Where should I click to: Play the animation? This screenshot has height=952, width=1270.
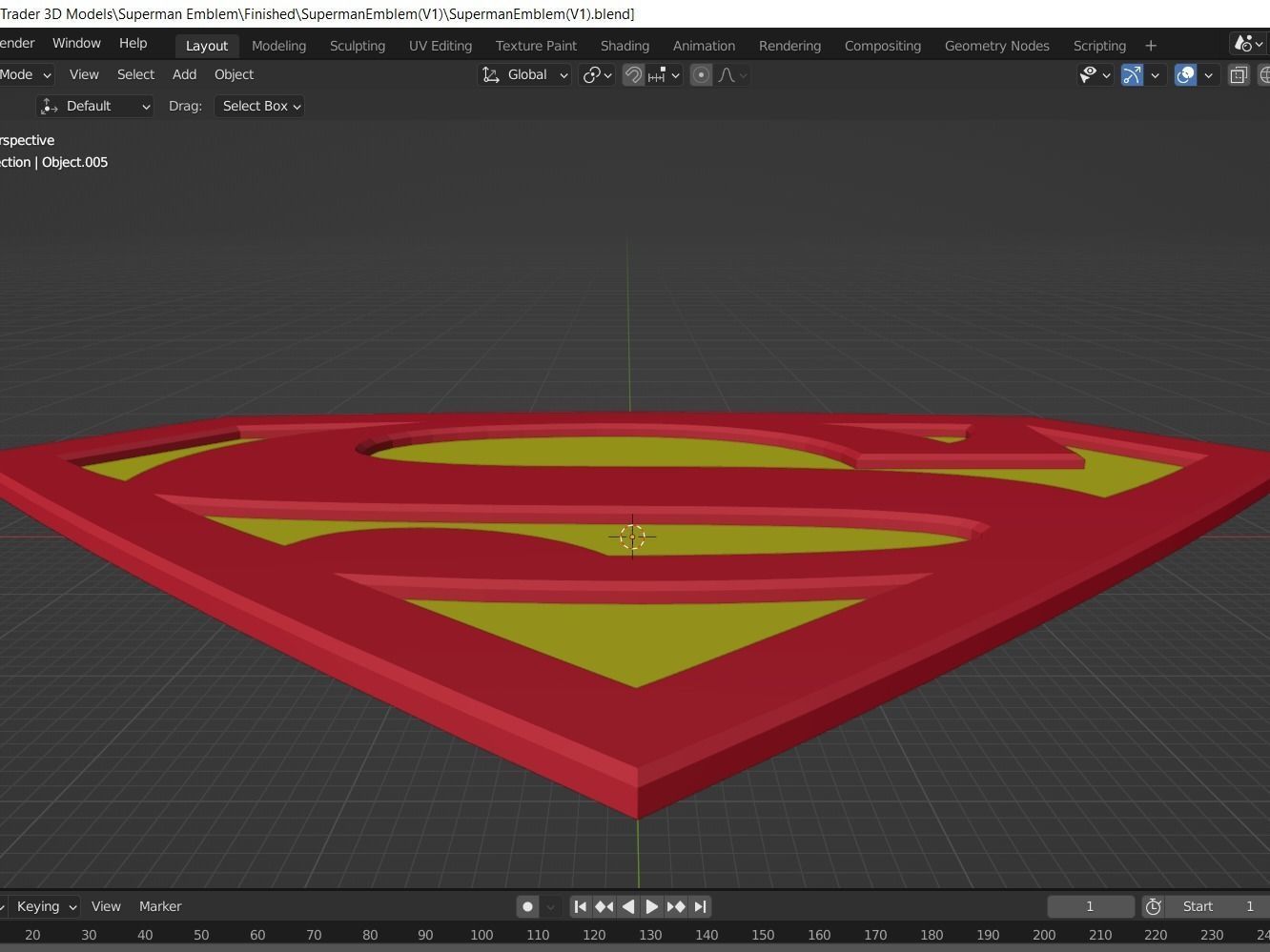point(652,906)
